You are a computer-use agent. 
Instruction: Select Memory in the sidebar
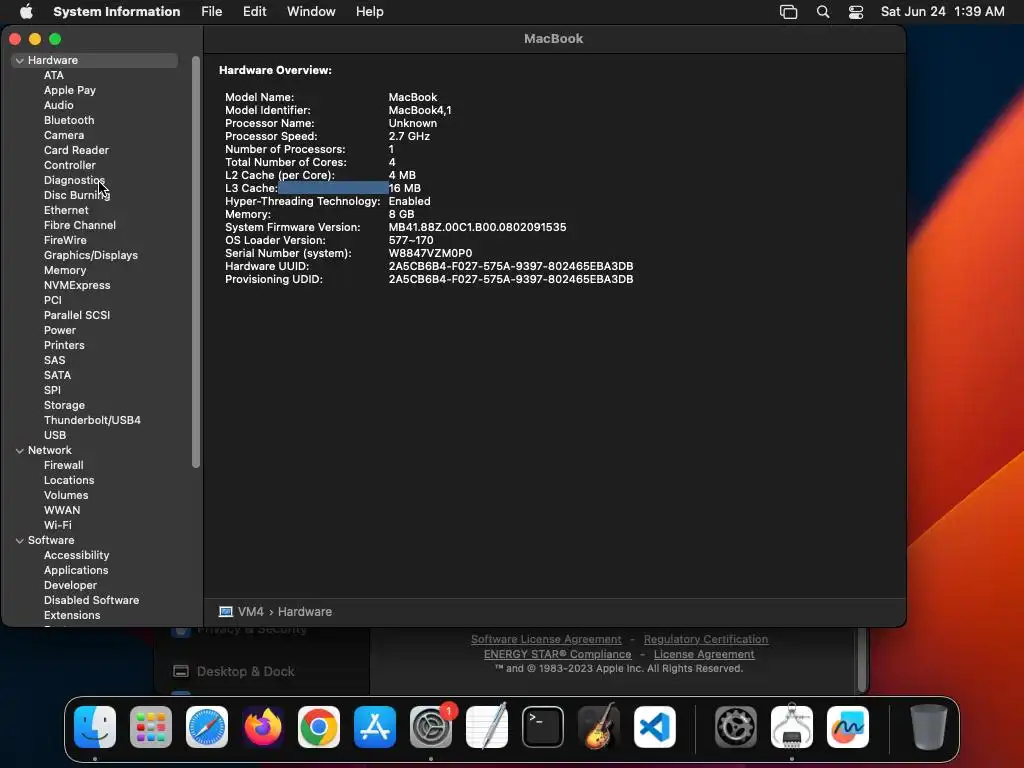(65, 270)
